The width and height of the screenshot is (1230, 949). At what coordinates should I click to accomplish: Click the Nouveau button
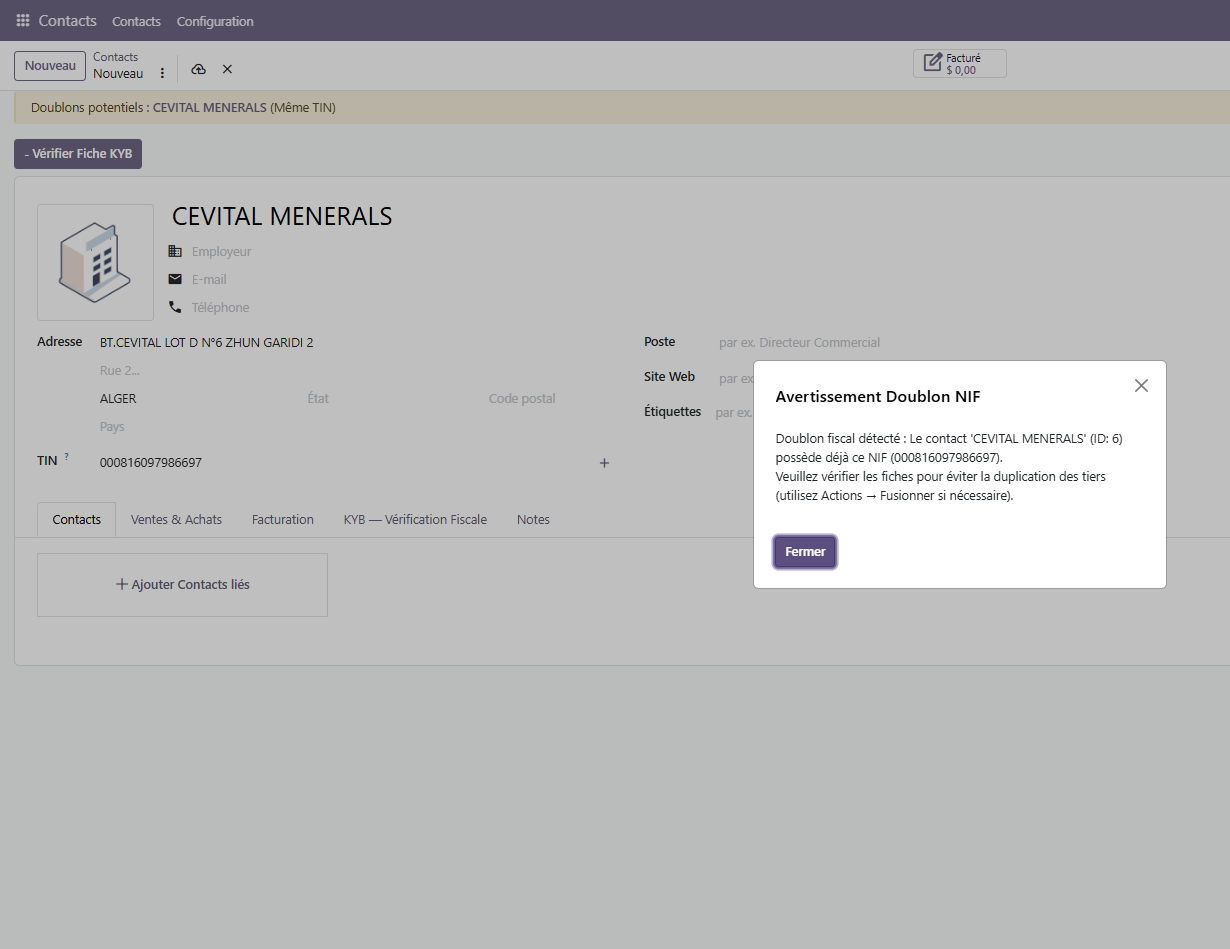point(50,66)
